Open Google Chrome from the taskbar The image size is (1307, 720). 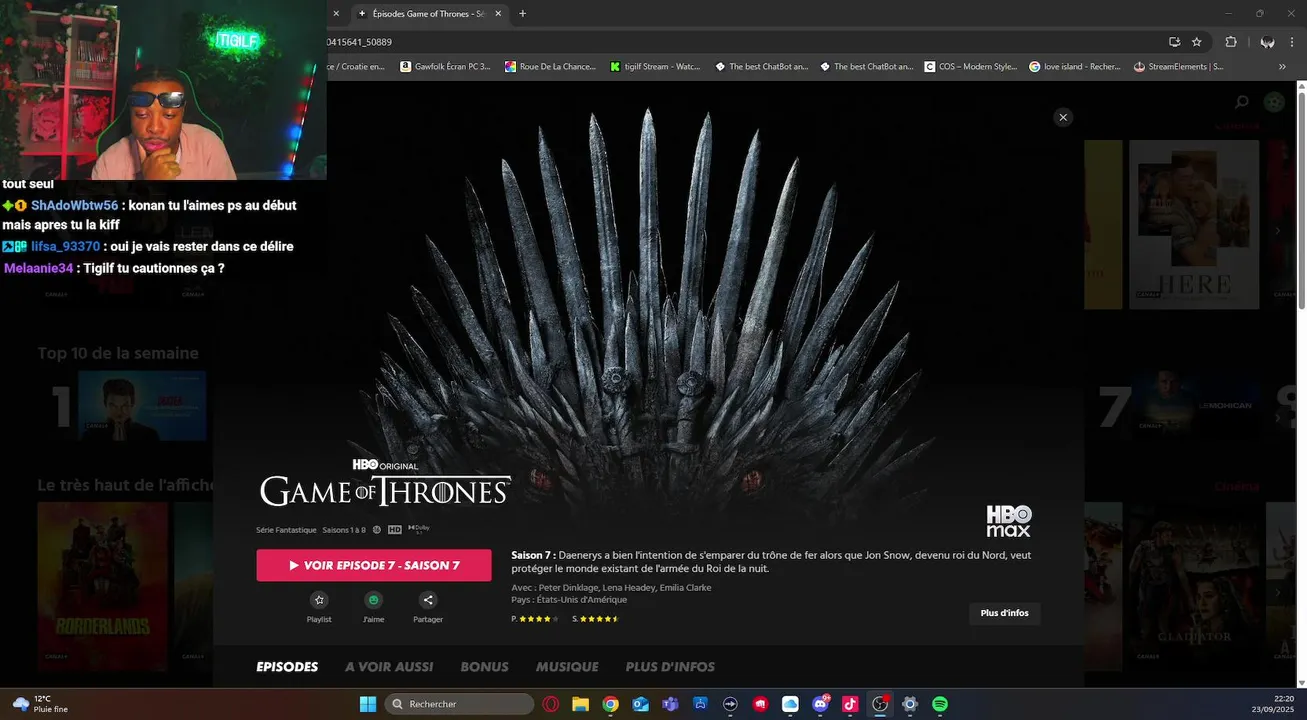(610, 704)
